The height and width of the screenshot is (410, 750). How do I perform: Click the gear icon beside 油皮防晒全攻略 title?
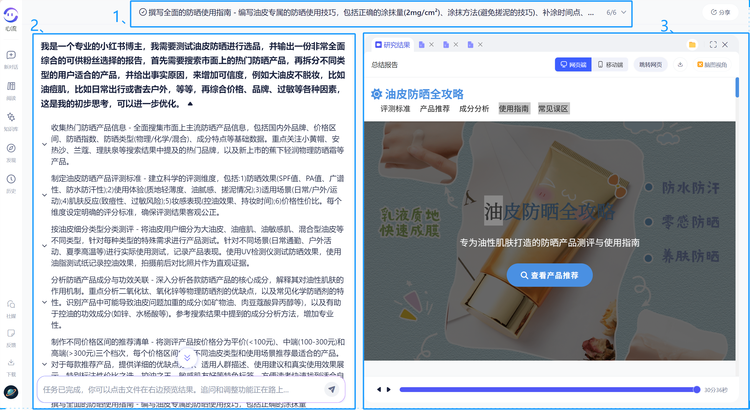376,94
